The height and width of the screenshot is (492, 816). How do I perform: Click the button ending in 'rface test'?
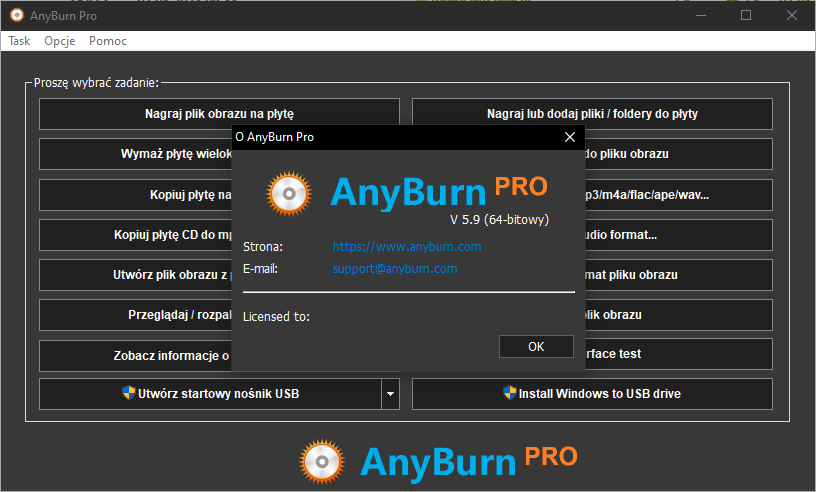click(679, 354)
